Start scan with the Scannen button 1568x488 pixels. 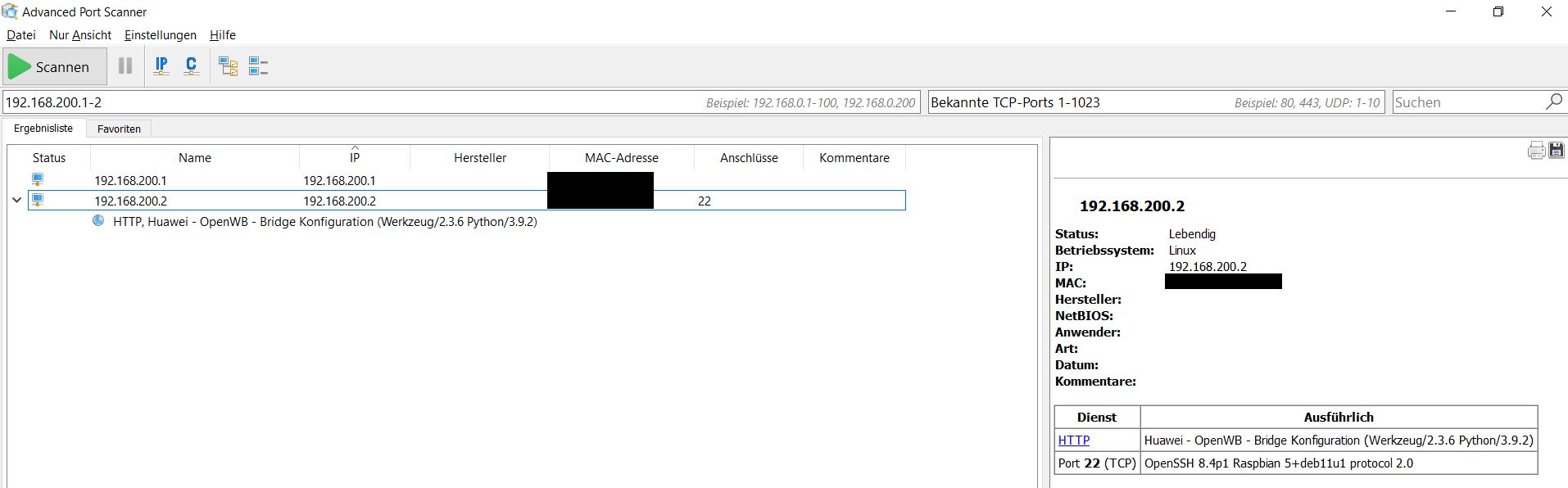[55, 67]
